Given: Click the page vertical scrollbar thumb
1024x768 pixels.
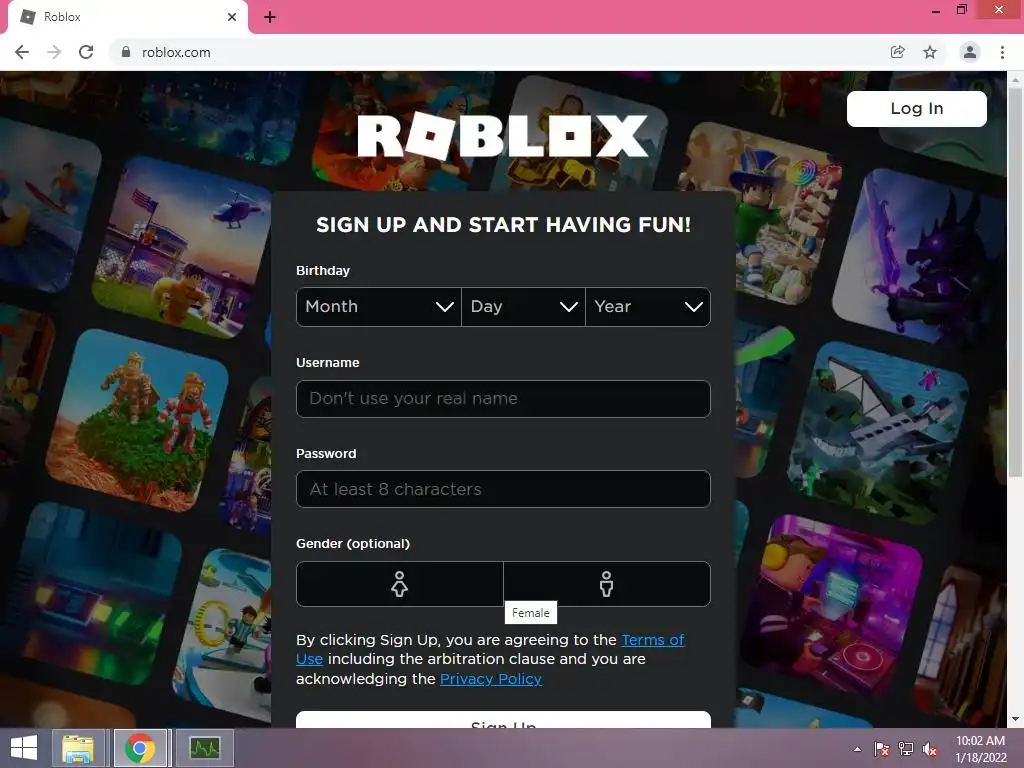Looking at the screenshot, I should (1015, 281).
